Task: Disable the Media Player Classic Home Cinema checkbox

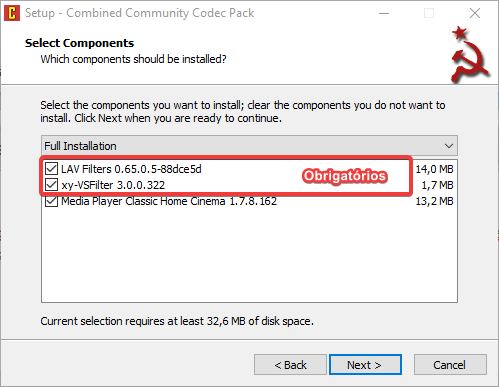Action: click(x=51, y=201)
